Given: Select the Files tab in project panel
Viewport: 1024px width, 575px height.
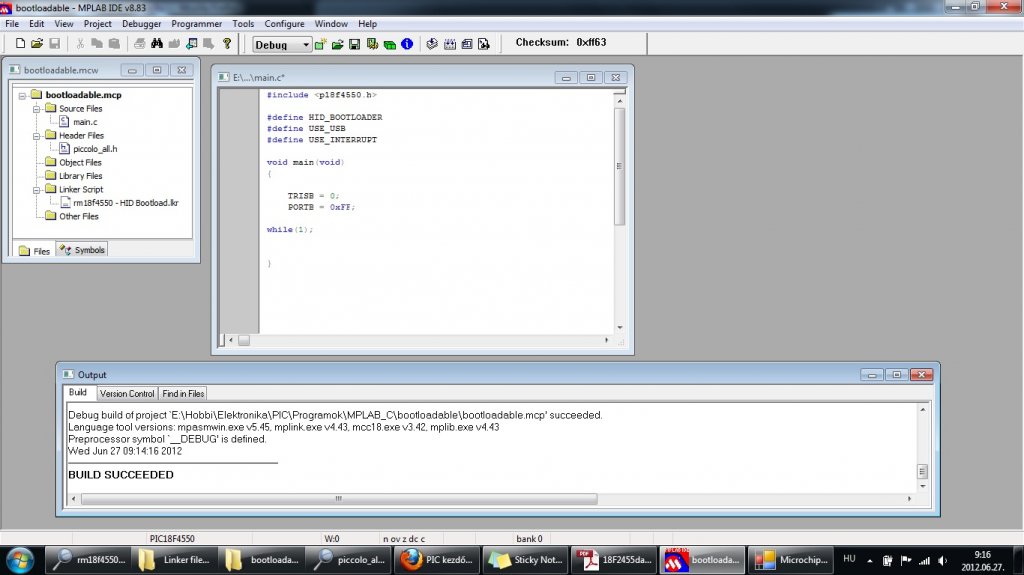Looking at the screenshot, I should pyautogui.click(x=34, y=251).
